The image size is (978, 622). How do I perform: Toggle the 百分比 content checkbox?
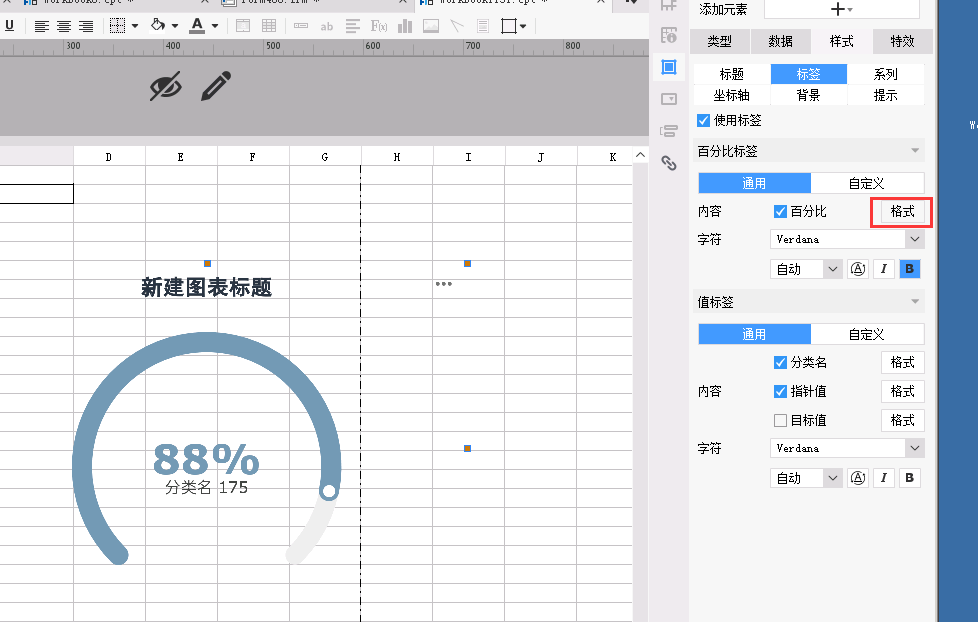click(780, 211)
